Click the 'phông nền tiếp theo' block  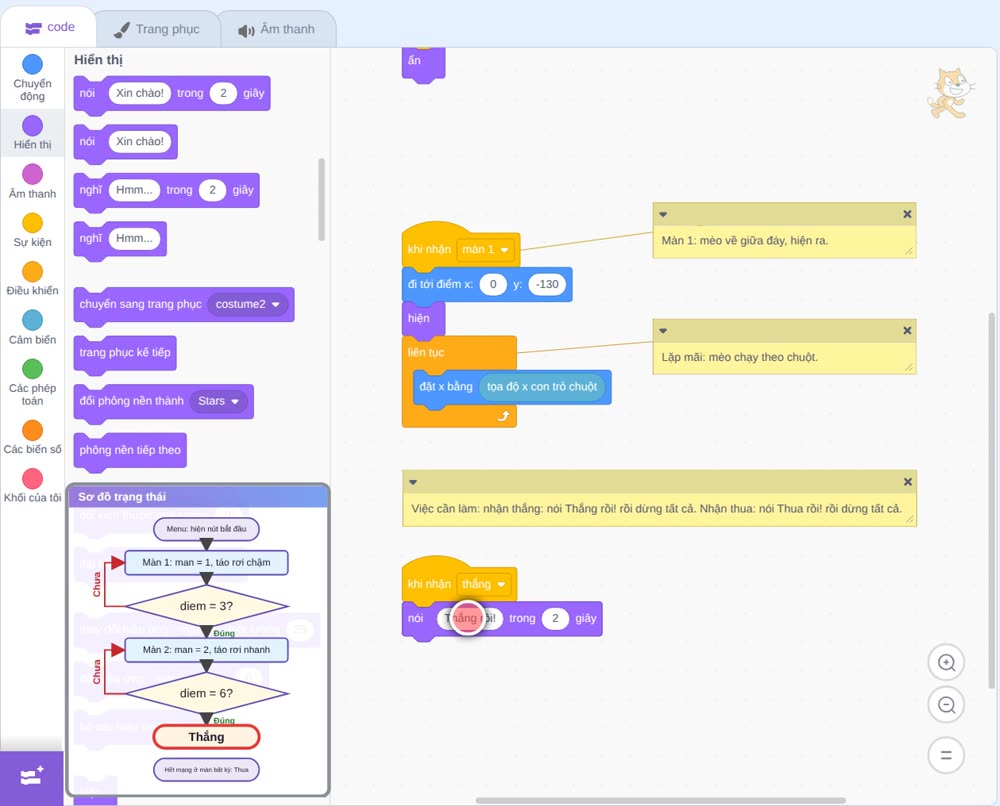coord(130,450)
